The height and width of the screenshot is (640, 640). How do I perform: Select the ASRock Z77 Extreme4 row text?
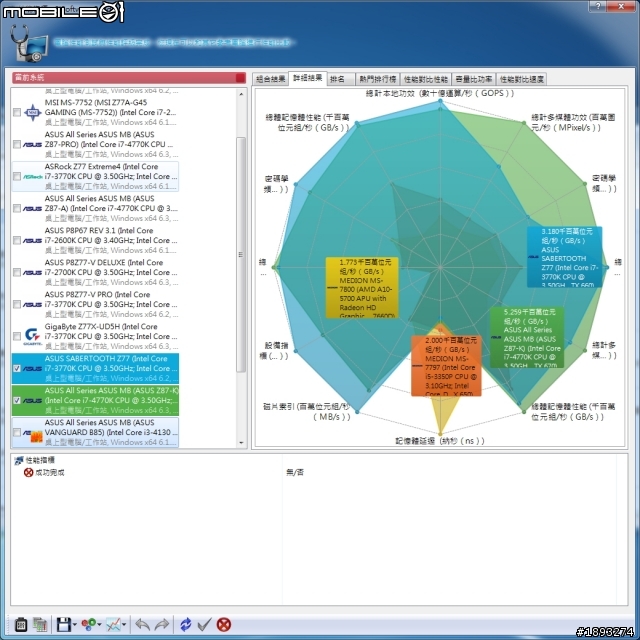click(111, 176)
